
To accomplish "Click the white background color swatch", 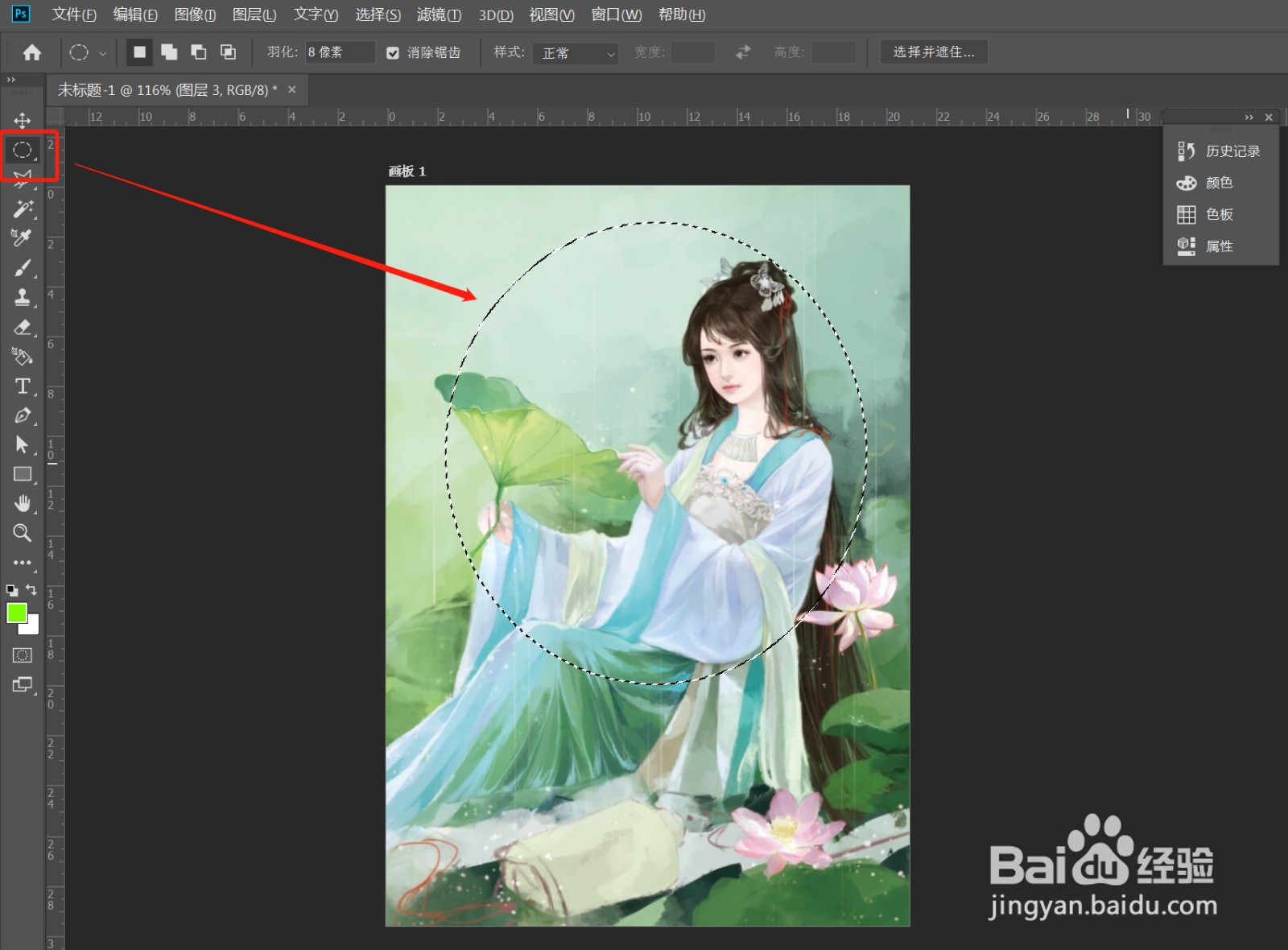I will point(32,628).
